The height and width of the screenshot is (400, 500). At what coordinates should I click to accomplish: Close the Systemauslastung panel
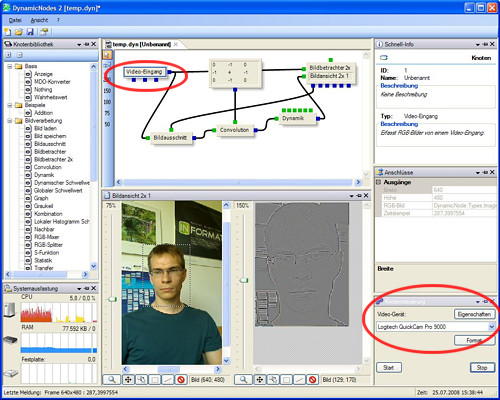point(94,288)
